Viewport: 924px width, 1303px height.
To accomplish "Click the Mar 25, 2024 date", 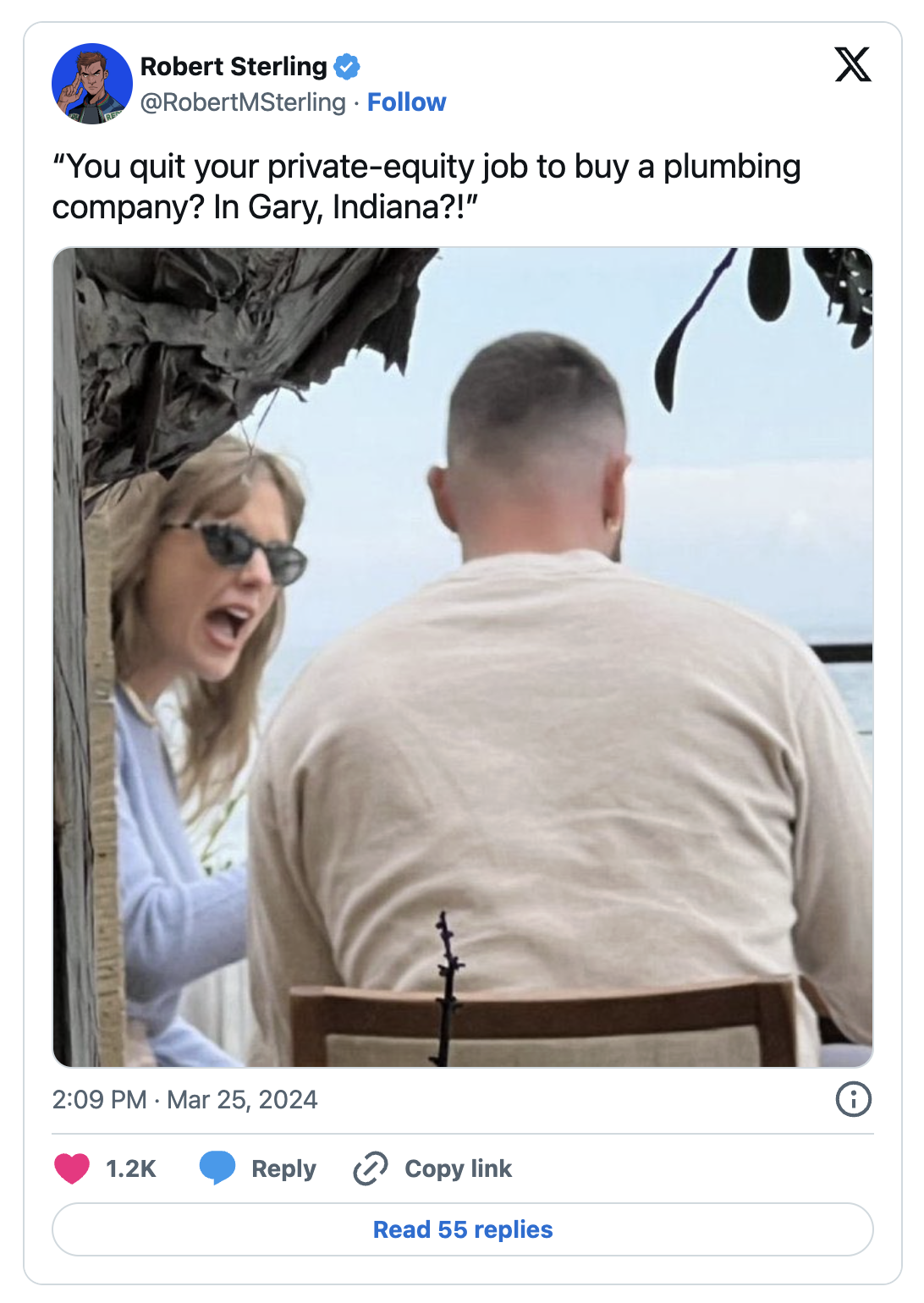I will 242,1099.
